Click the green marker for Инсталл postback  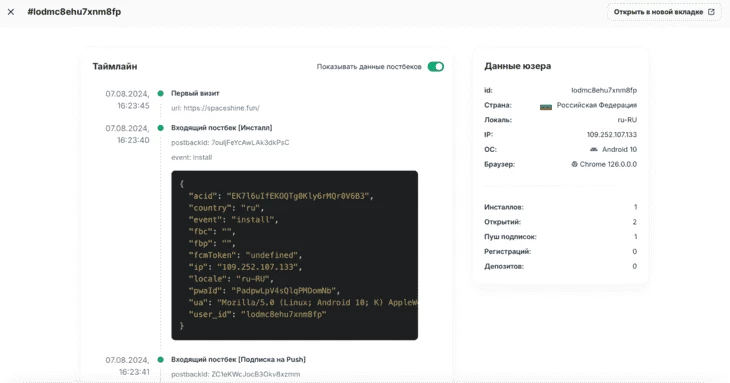click(x=161, y=128)
